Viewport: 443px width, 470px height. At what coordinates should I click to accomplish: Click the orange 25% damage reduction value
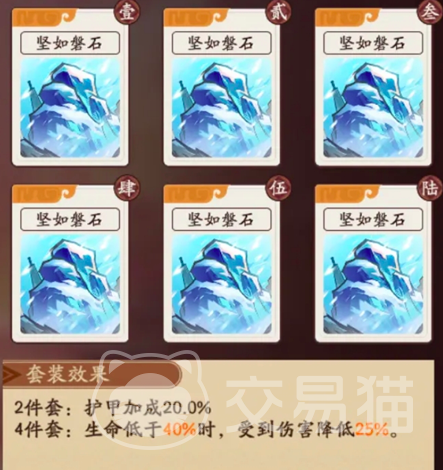[372, 430]
